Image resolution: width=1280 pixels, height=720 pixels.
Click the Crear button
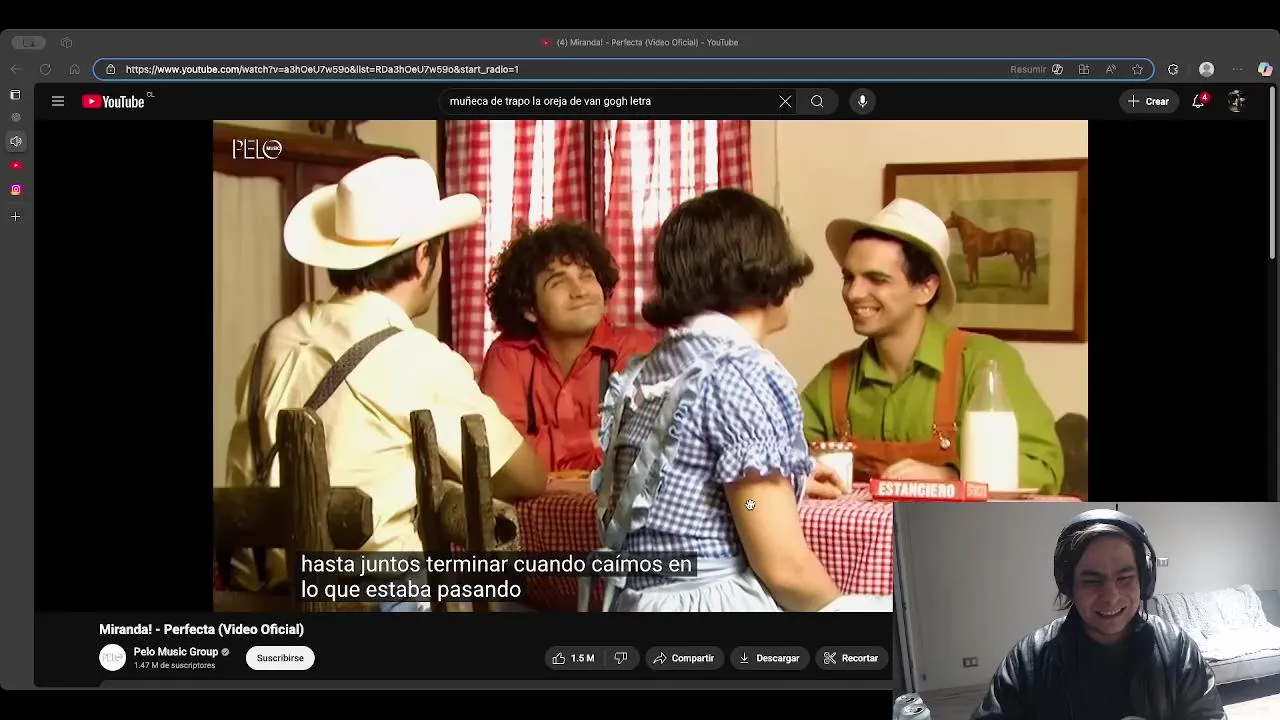(1148, 101)
